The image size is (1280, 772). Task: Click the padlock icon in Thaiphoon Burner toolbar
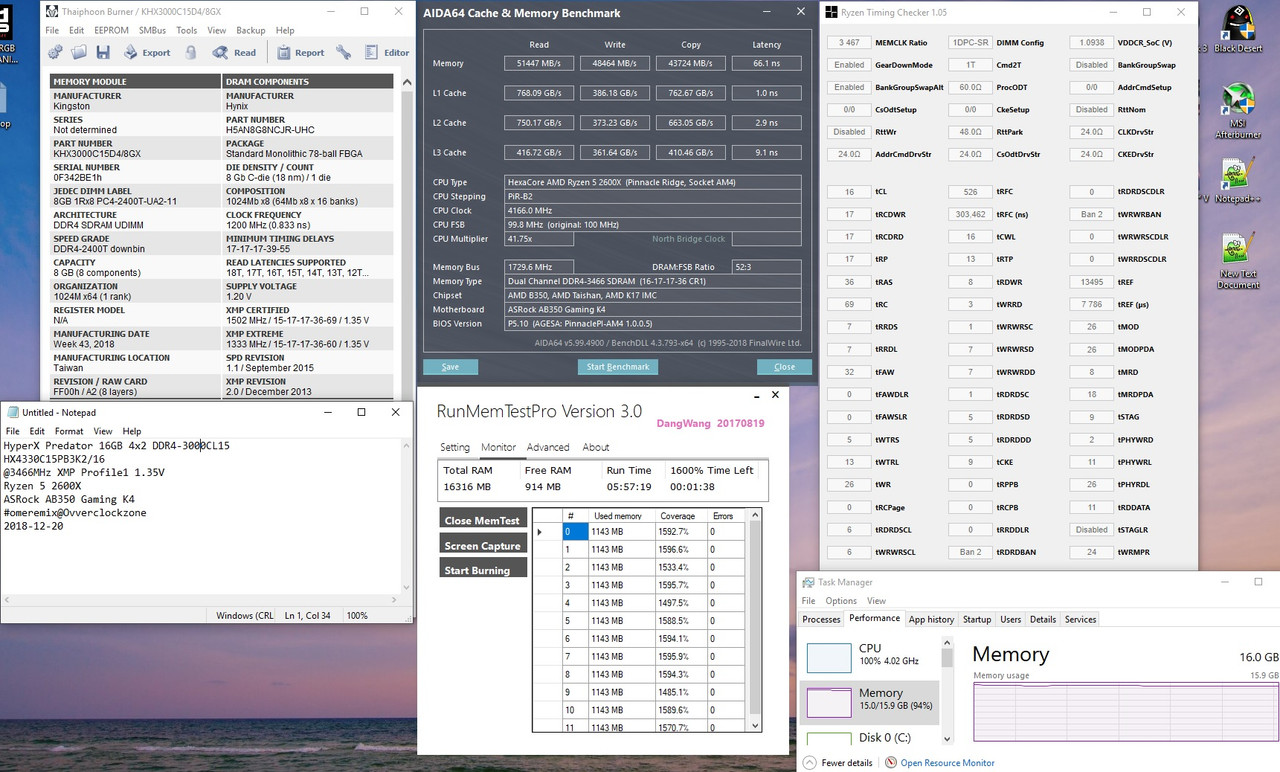tap(191, 52)
